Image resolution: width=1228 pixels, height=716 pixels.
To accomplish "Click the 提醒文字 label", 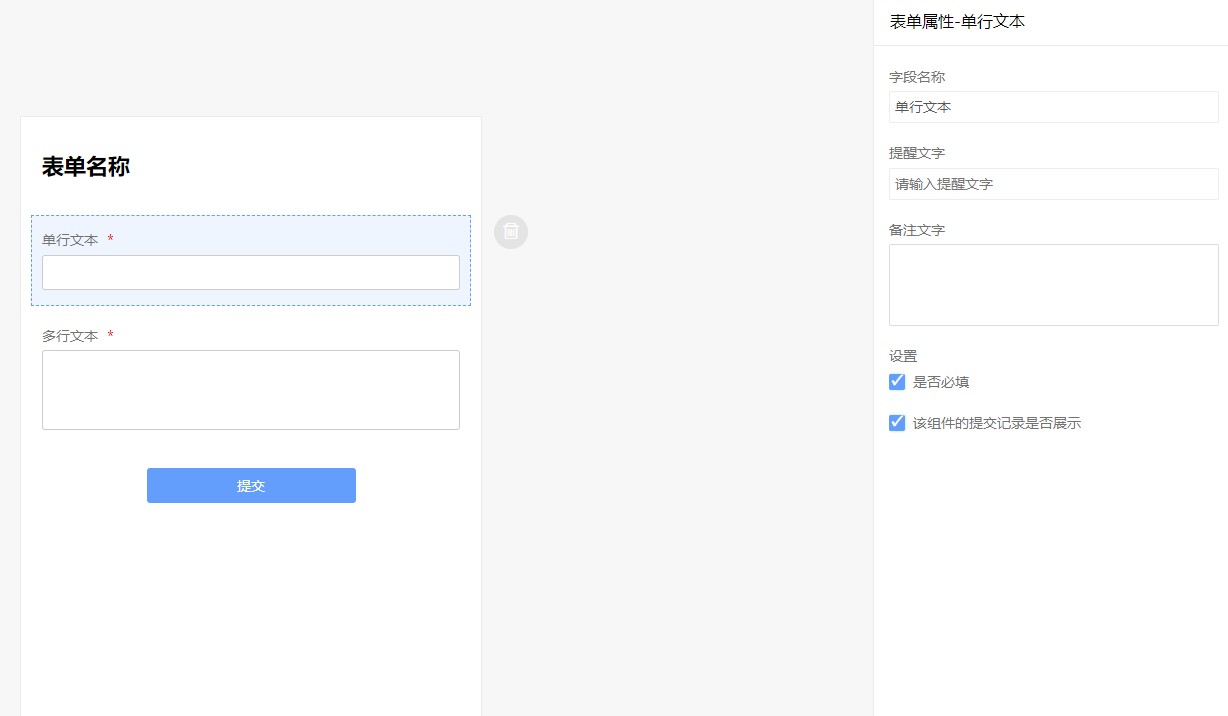I will tap(917, 153).
